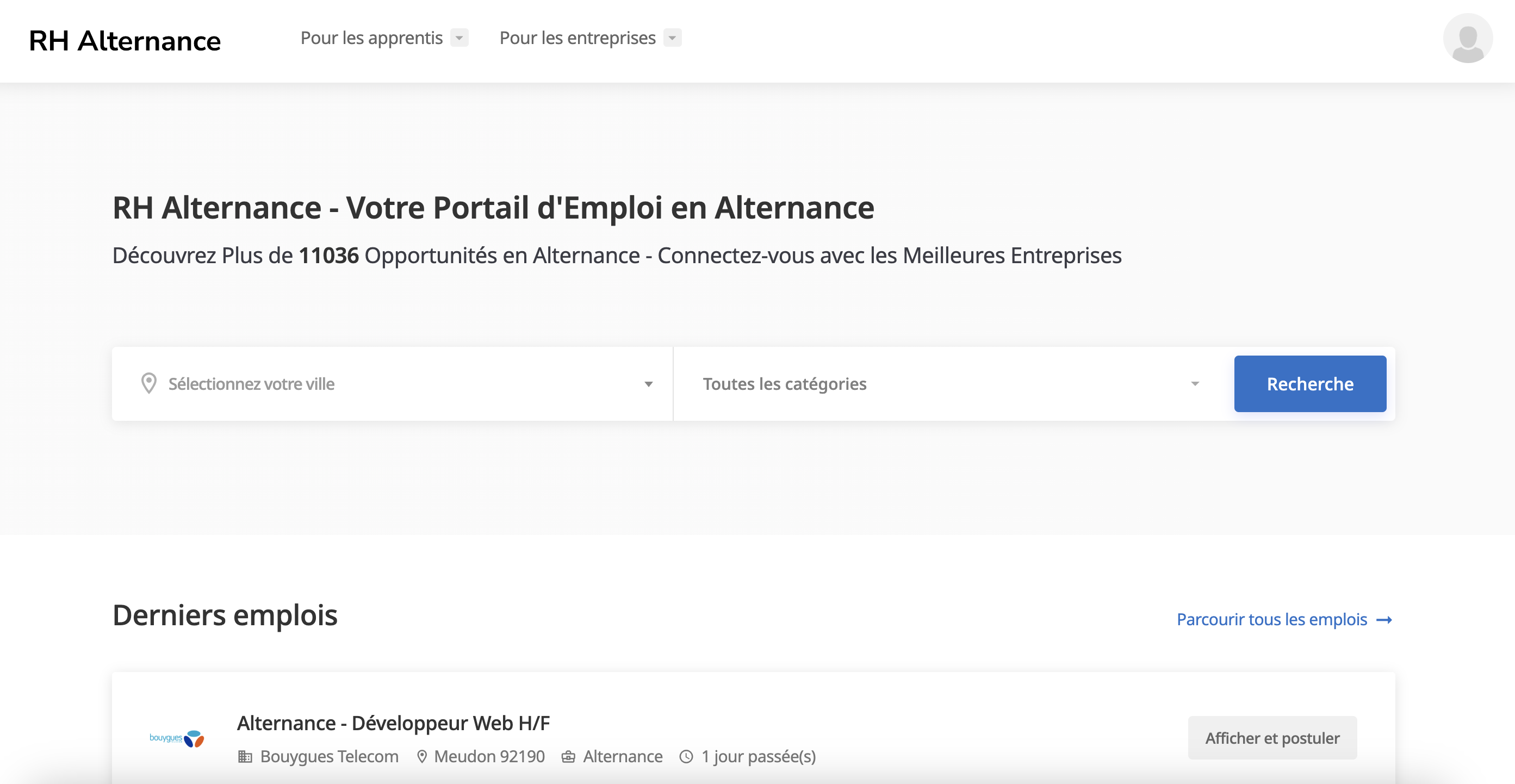Image resolution: width=1515 pixels, height=784 pixels.
Task: Click the user profile avatar icon
Action: click(x=1467, y=38)
